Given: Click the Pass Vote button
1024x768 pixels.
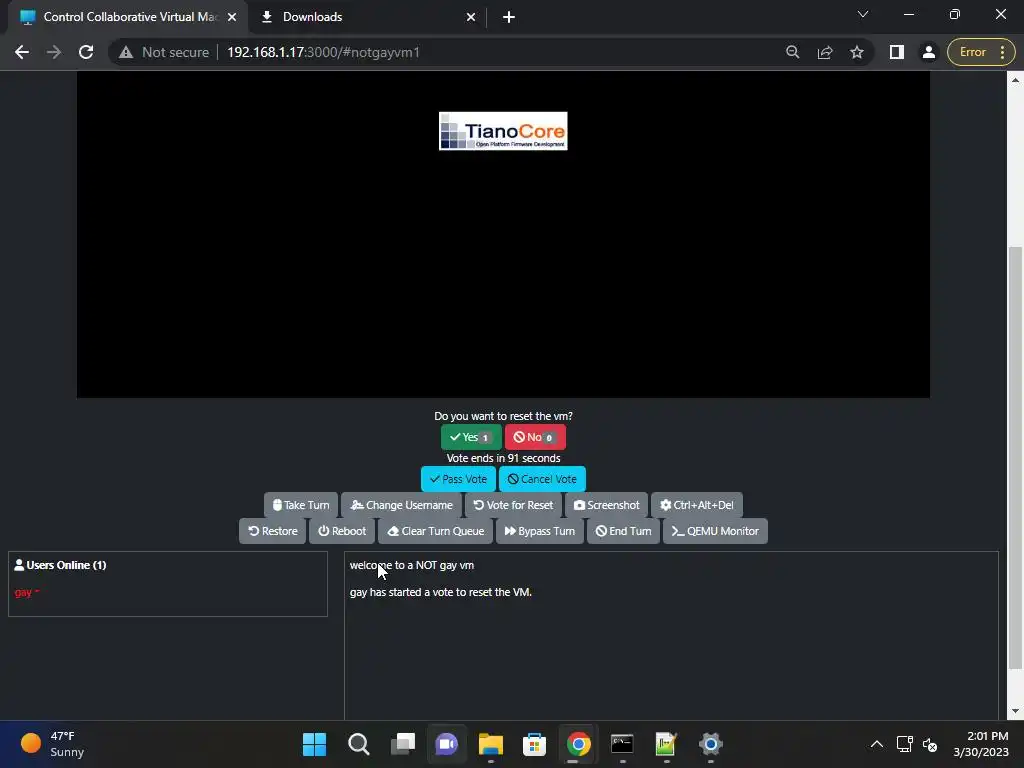Looking at the screenshot, I should [x=458, y=479].
